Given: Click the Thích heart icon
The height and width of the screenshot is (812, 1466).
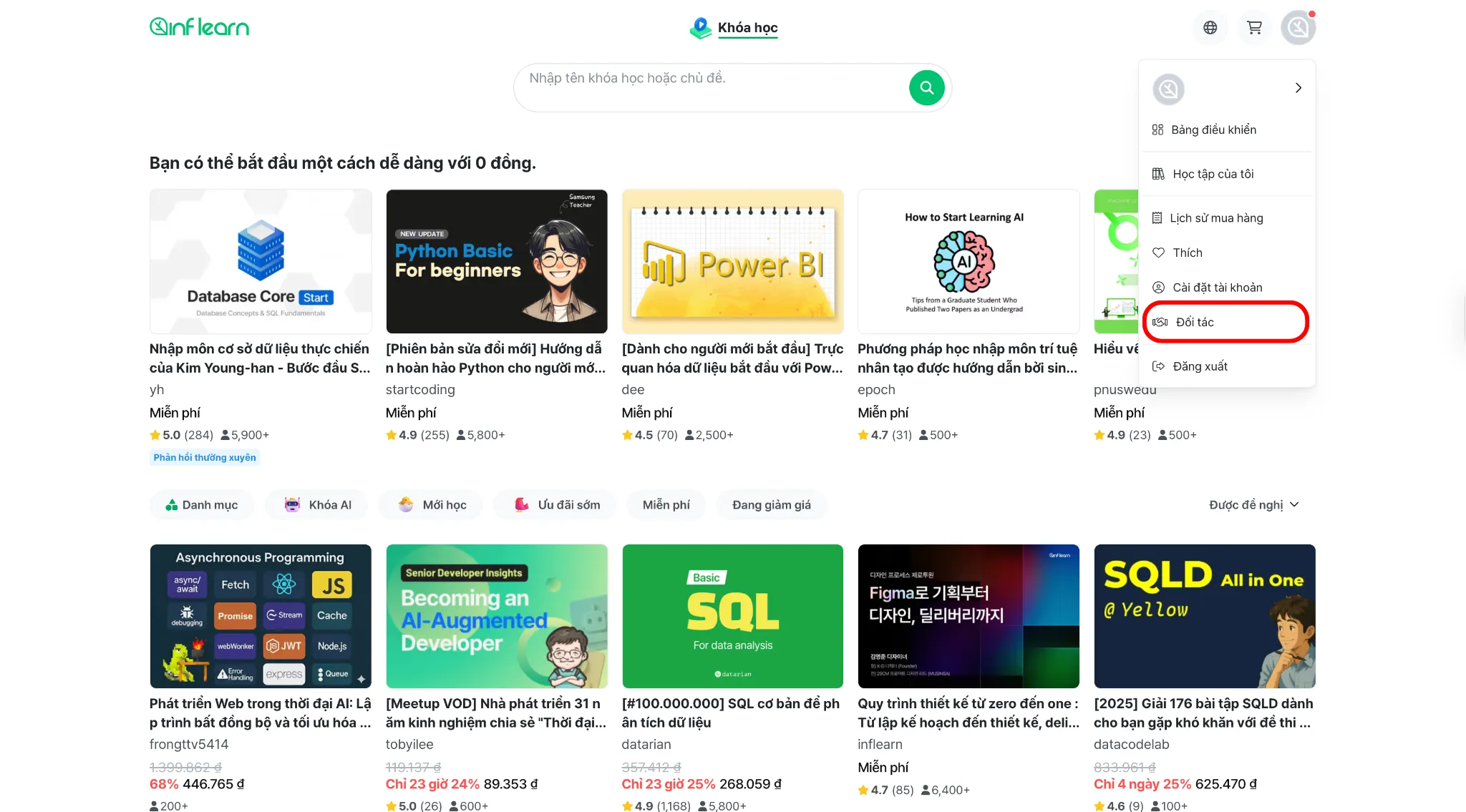Looking at the screenshot, I should 1158,253.
